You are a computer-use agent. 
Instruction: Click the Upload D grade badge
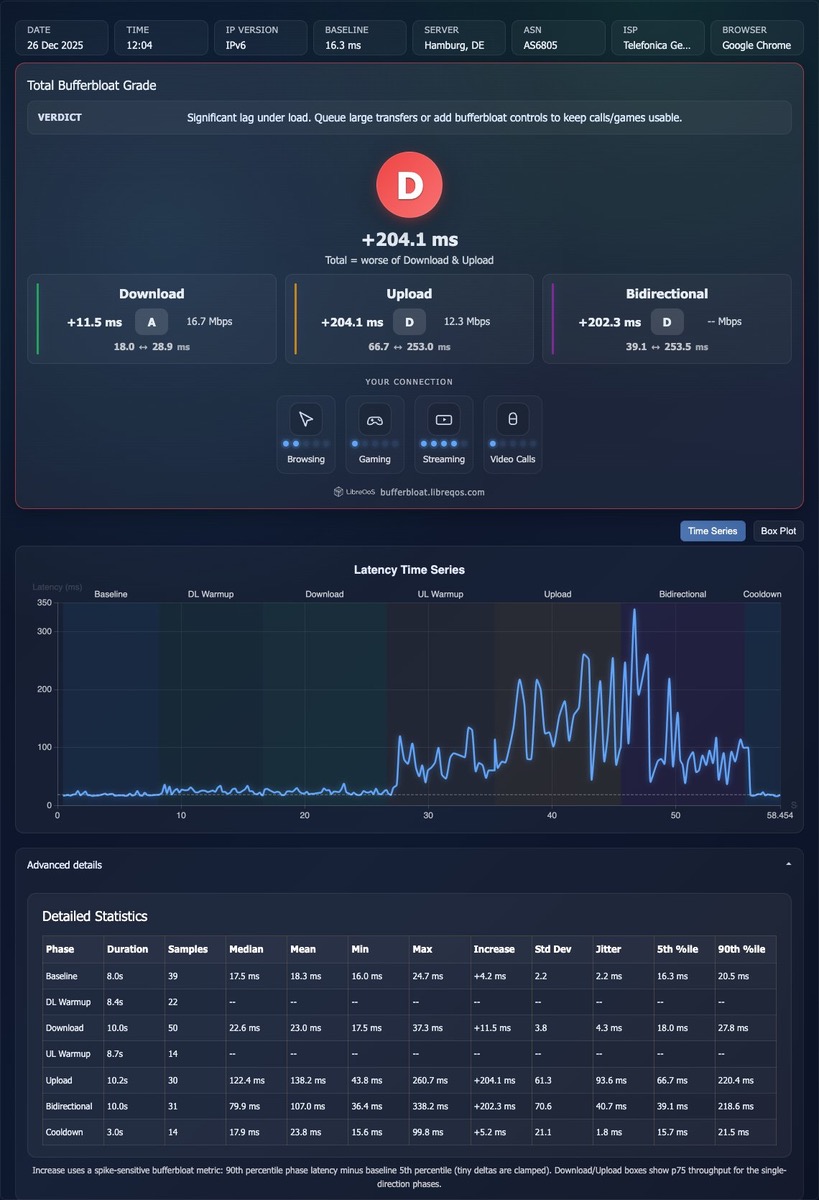click(409, 322)
